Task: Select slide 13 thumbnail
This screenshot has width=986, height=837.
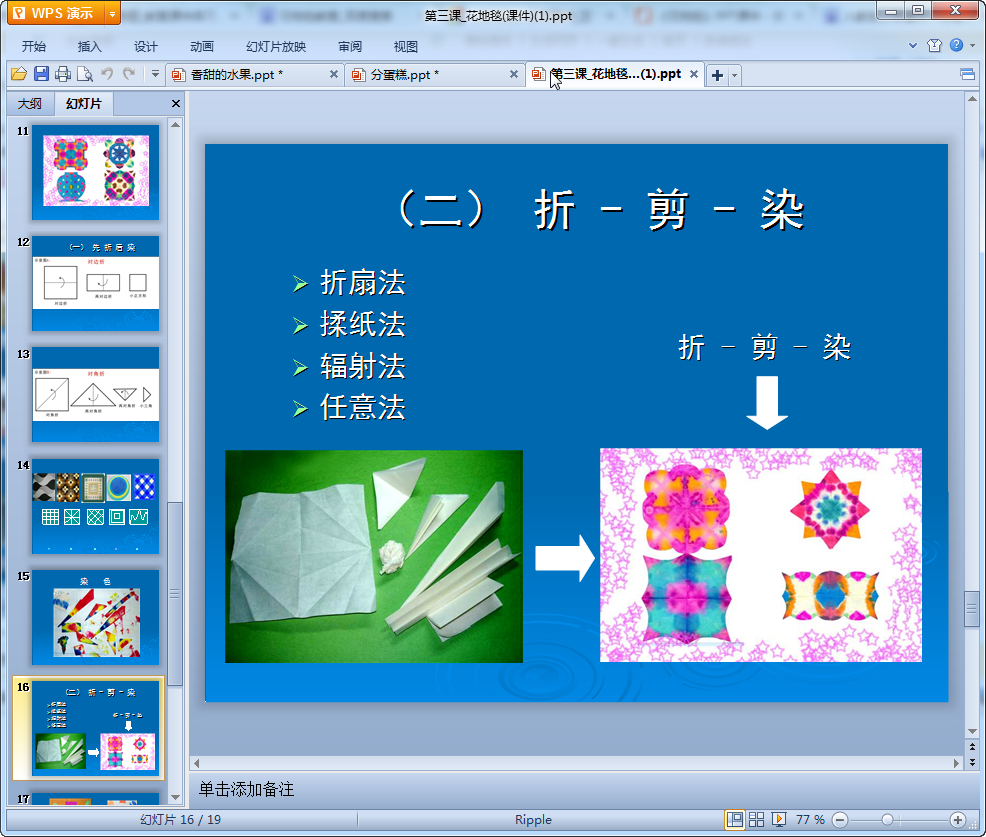Action: click(96, 394)
